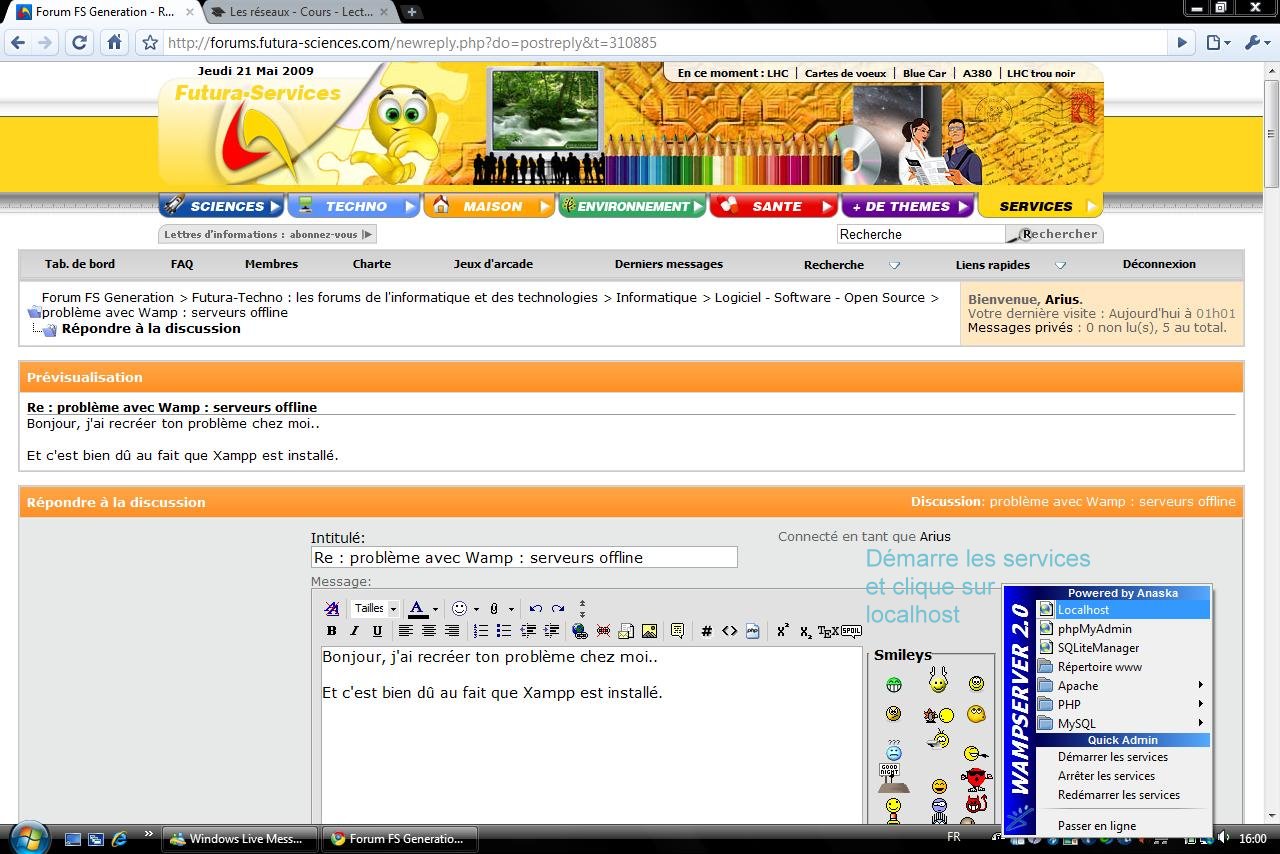Screen dimensions: 1280x854
Task: Remove text formatting in the editor
Action: 332,608
